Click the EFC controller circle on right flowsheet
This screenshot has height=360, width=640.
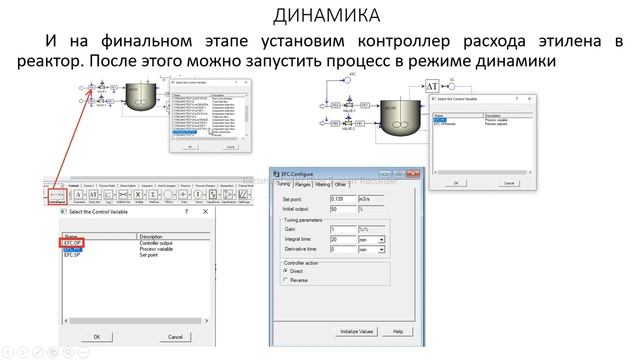tap(347, 80)
